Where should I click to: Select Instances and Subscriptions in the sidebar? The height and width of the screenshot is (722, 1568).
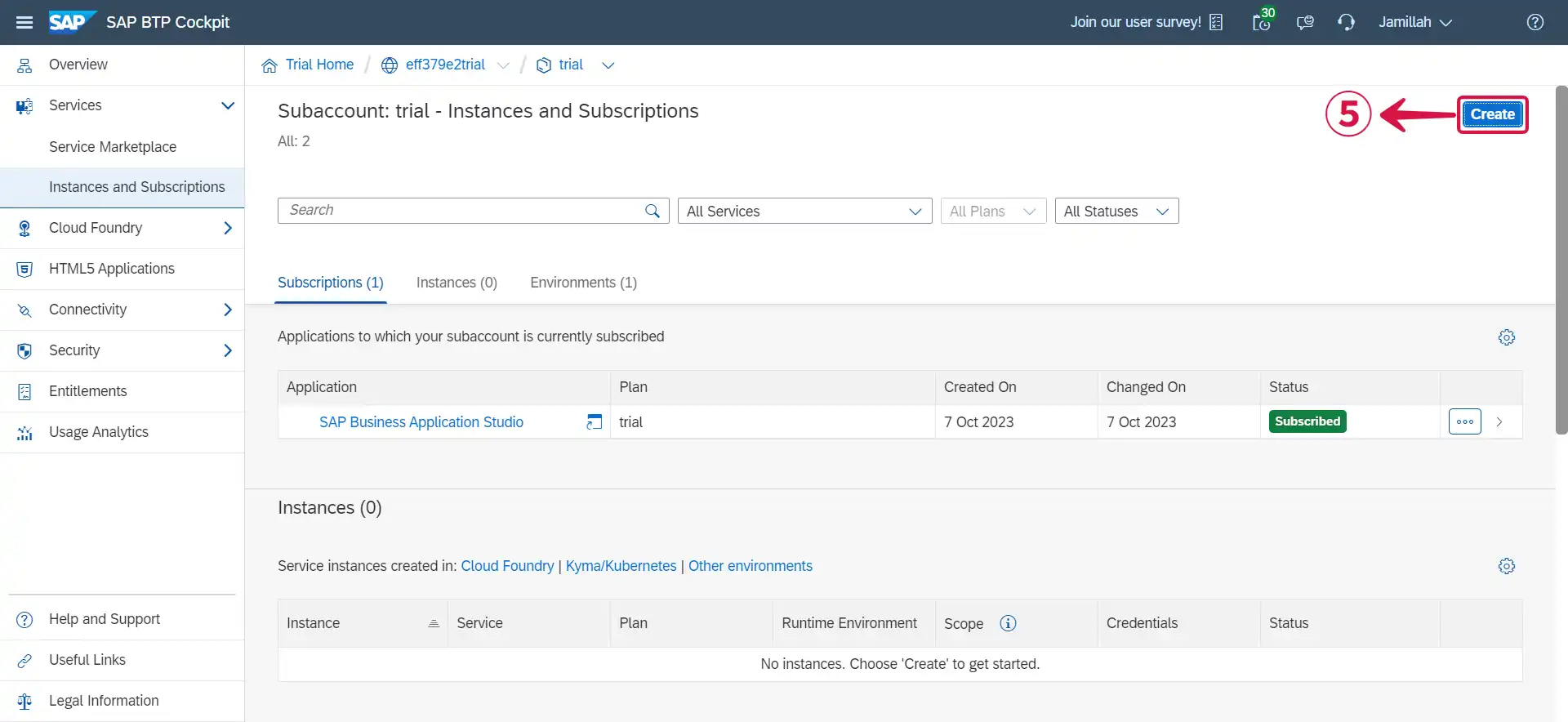pyautogui.click(x=122, y=188)
